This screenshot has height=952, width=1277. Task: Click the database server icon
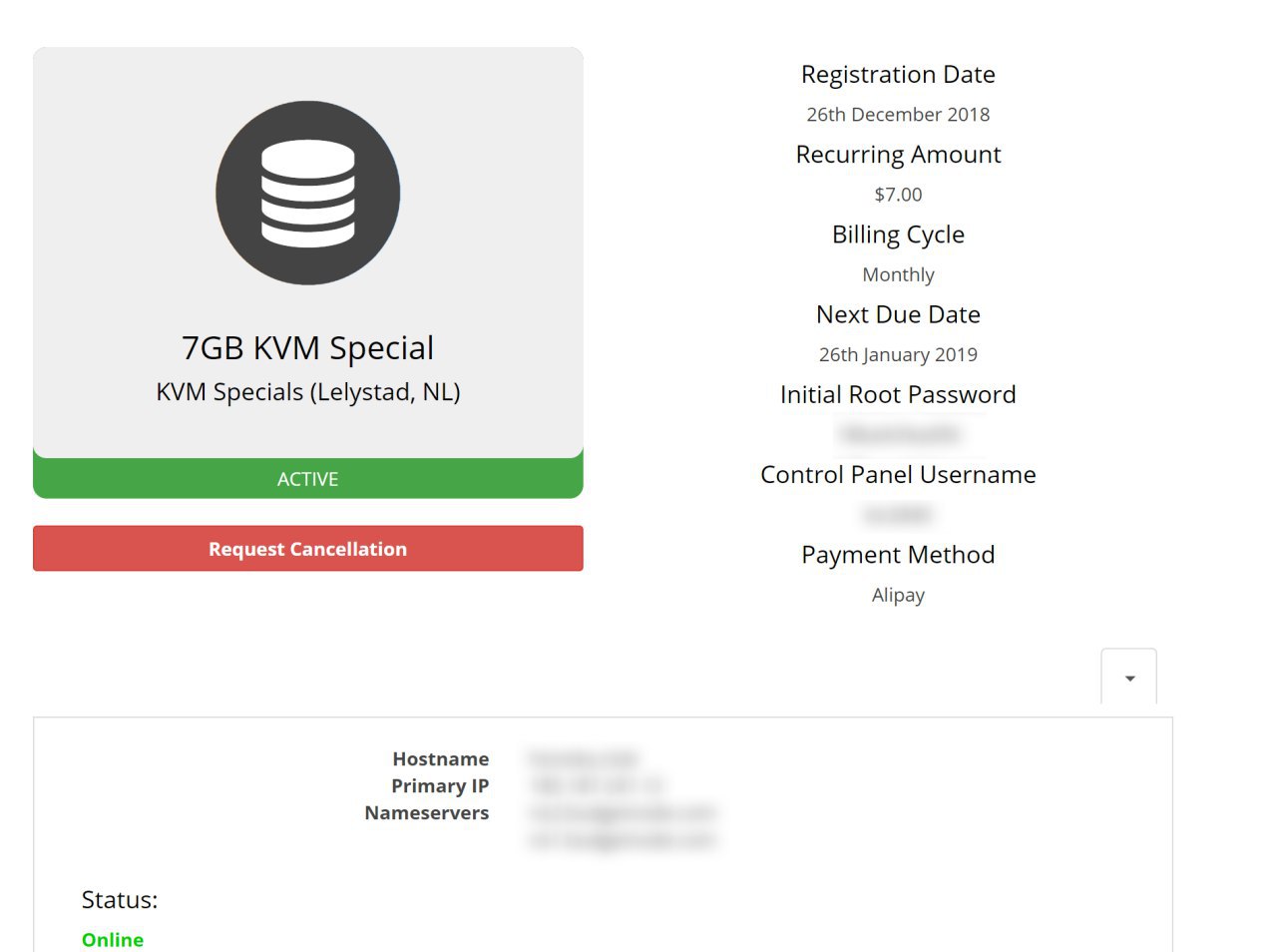pyautogui.click(x=307, y=193)
